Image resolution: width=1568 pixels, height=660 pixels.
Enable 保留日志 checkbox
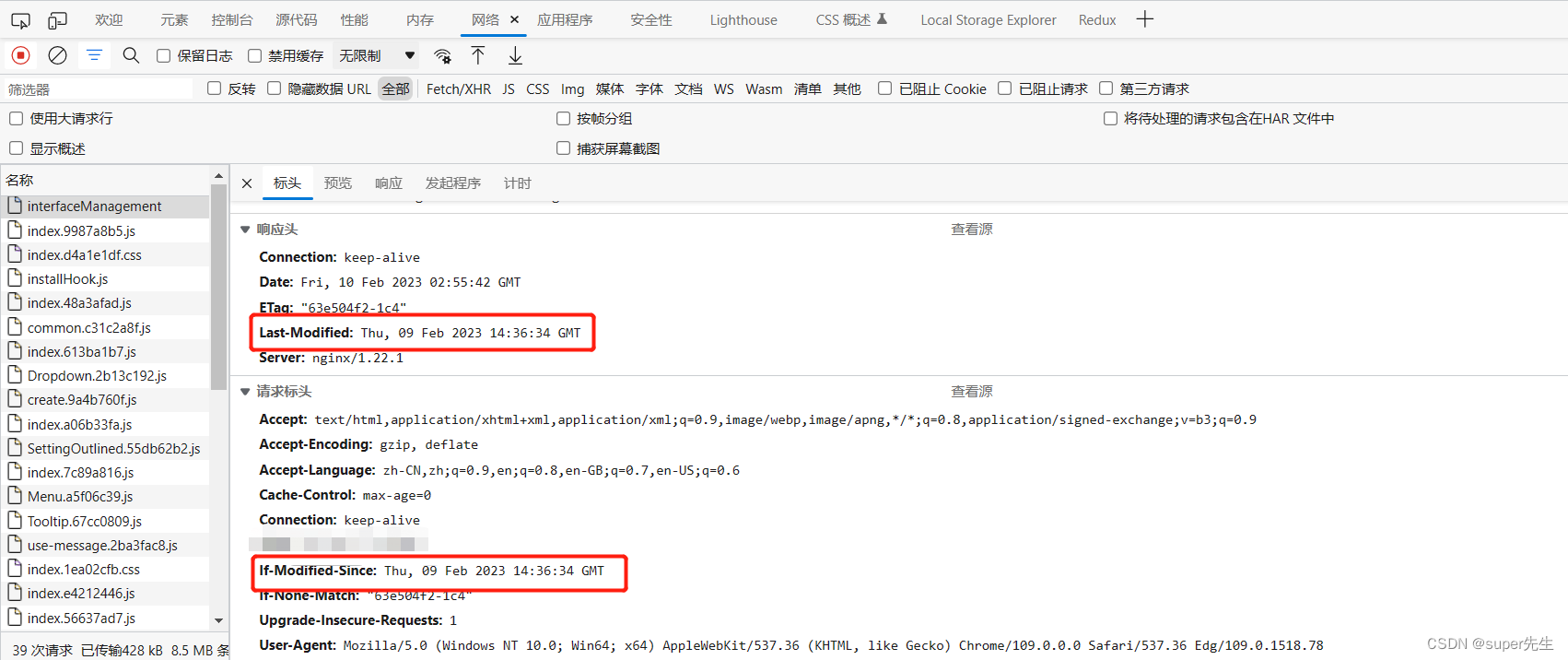click(x=163, y=55)
